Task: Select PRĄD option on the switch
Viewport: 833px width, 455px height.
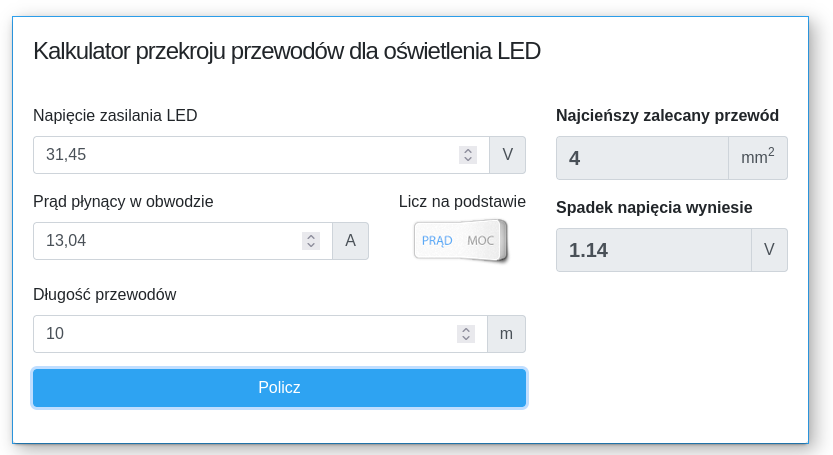Action: pos(437,241)
